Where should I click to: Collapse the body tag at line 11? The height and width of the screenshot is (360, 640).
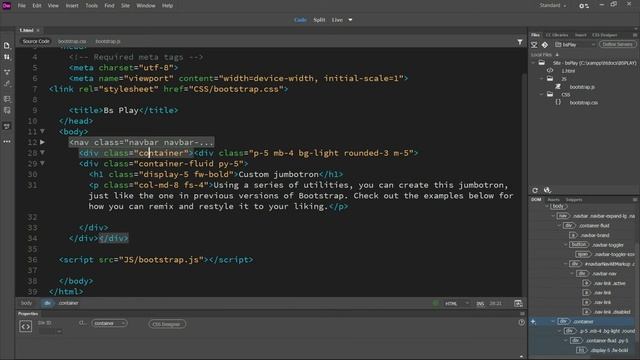[42, 131]
